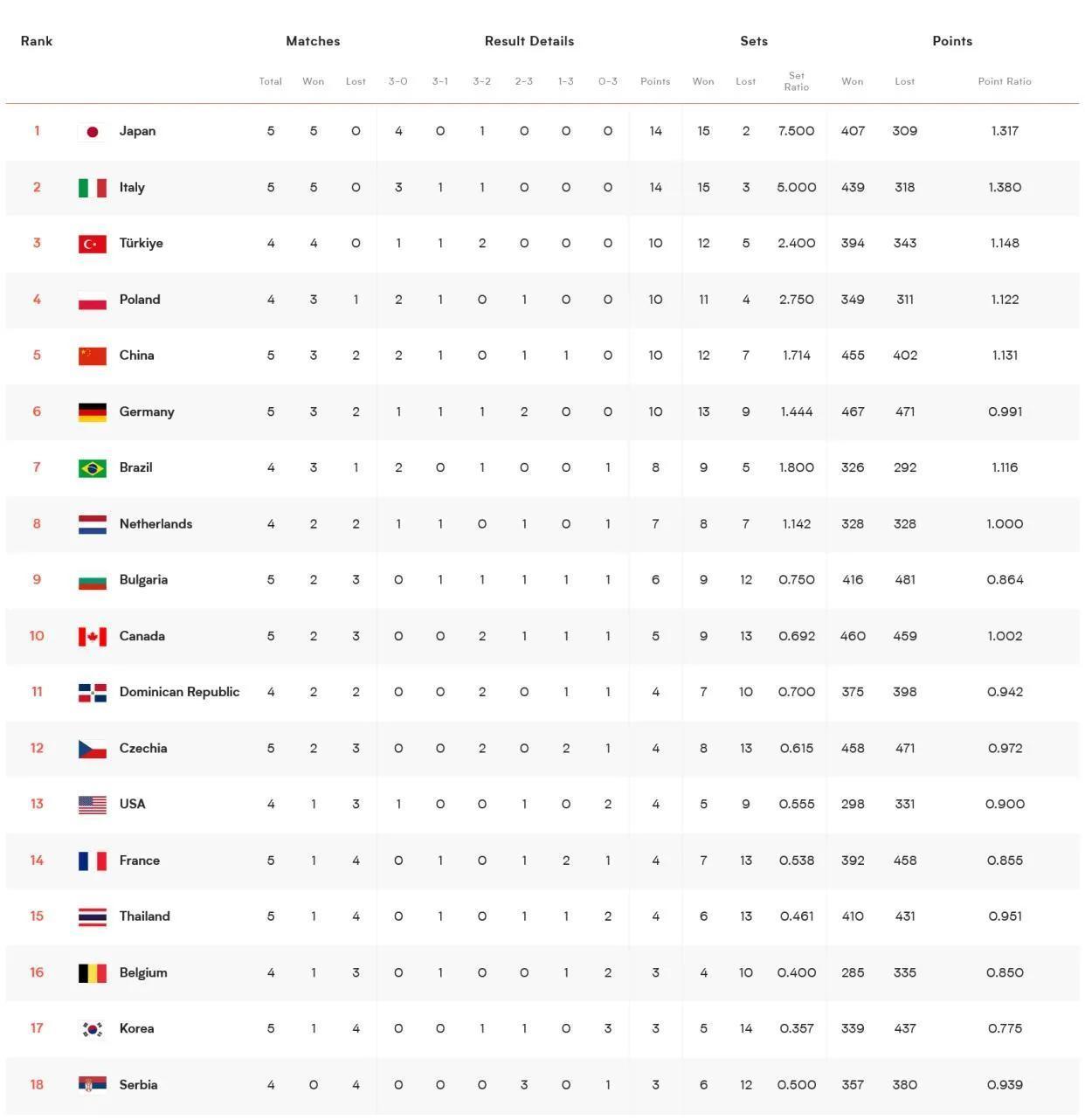Open the Poland team link
1085x1120 pixels.
140,300
